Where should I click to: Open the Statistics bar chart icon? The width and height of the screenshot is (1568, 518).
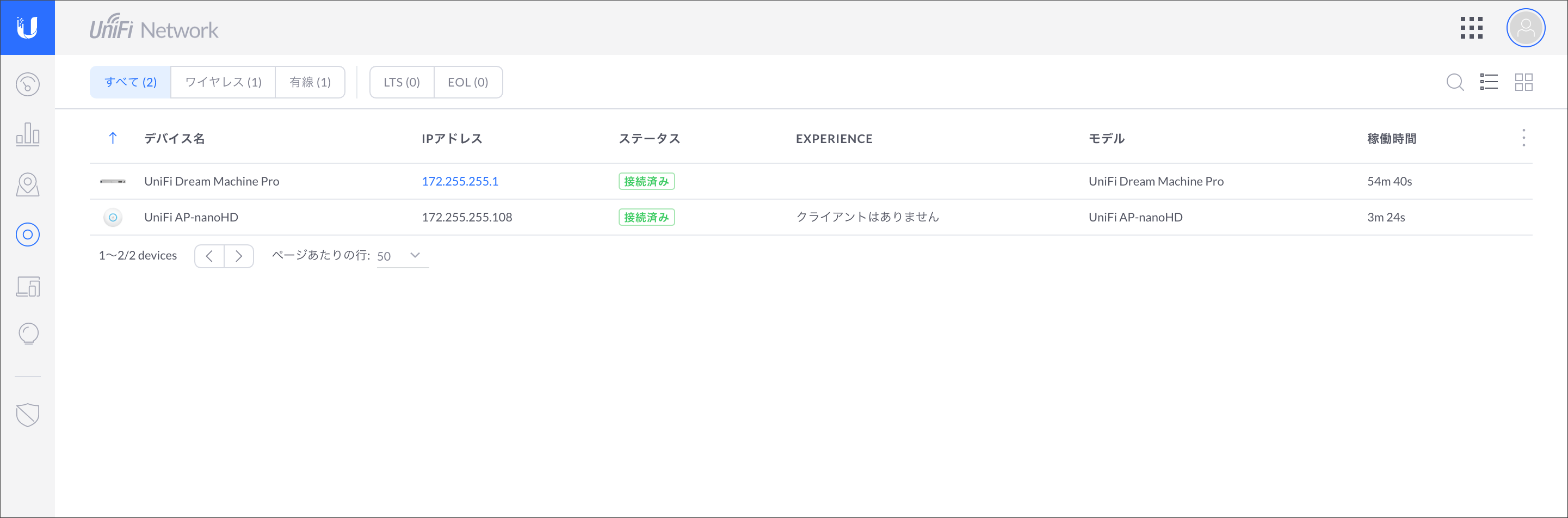click(27, 134)
